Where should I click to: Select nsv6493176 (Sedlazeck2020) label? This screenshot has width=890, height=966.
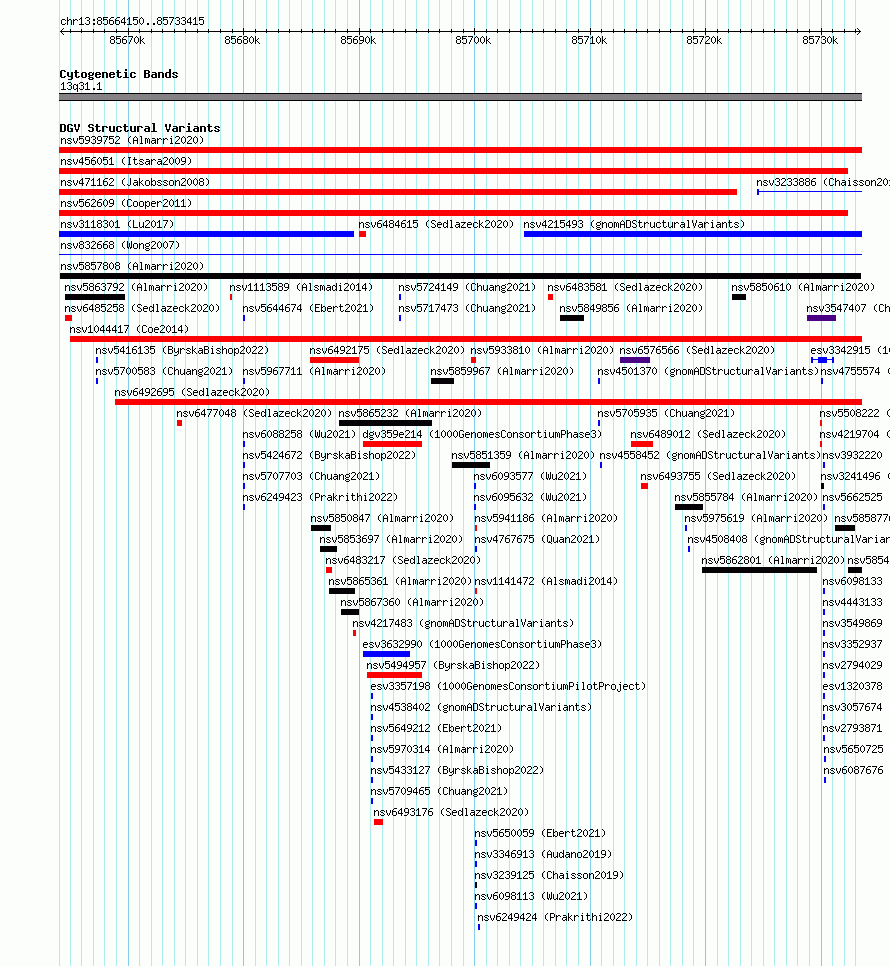coord(451,812)
